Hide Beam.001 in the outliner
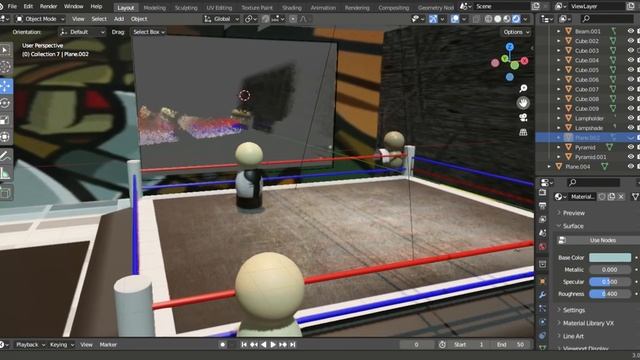 (631, 31)
